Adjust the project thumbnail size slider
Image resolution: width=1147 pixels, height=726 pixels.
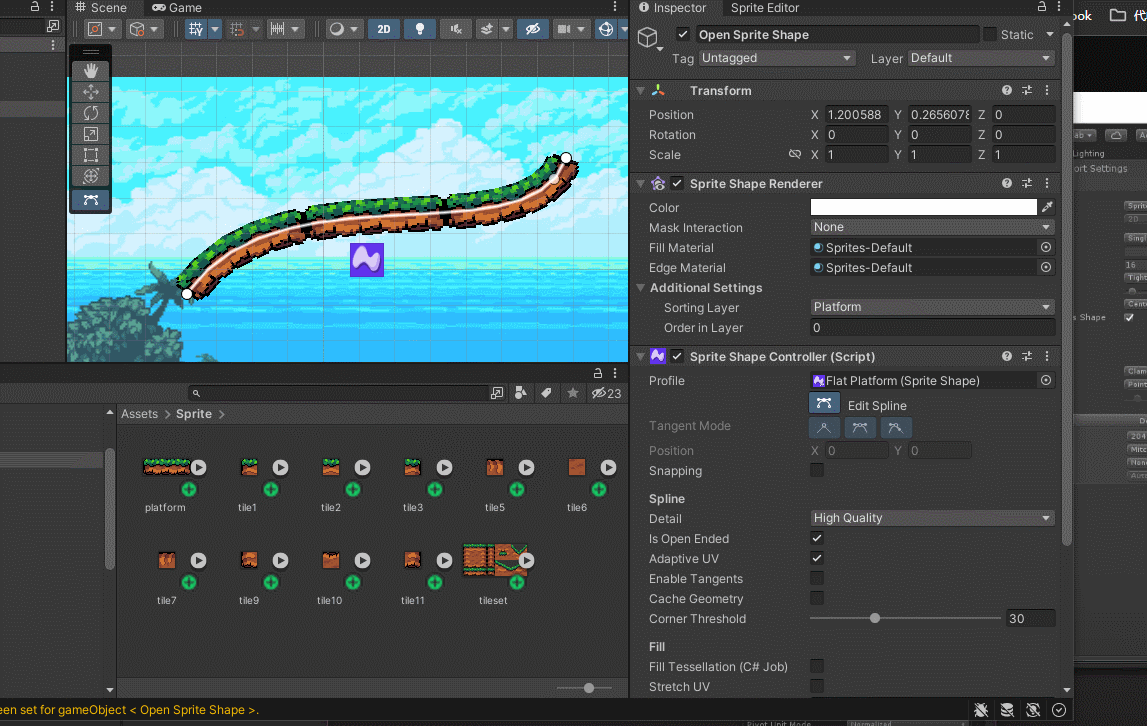point(589,688)
